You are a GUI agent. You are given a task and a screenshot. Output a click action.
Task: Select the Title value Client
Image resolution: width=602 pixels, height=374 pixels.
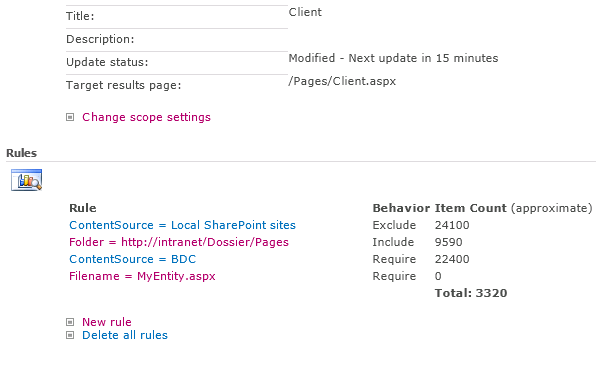point(305,12)
